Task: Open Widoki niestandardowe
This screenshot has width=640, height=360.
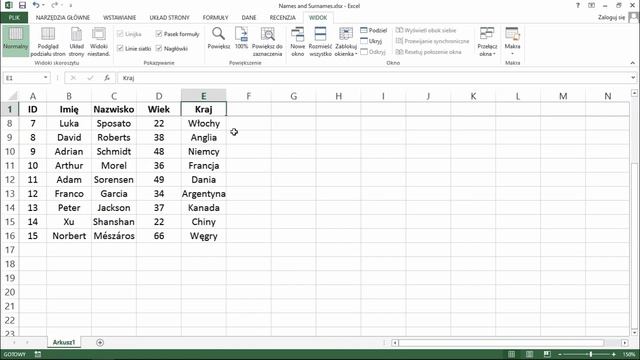Action: click(99, 42)
